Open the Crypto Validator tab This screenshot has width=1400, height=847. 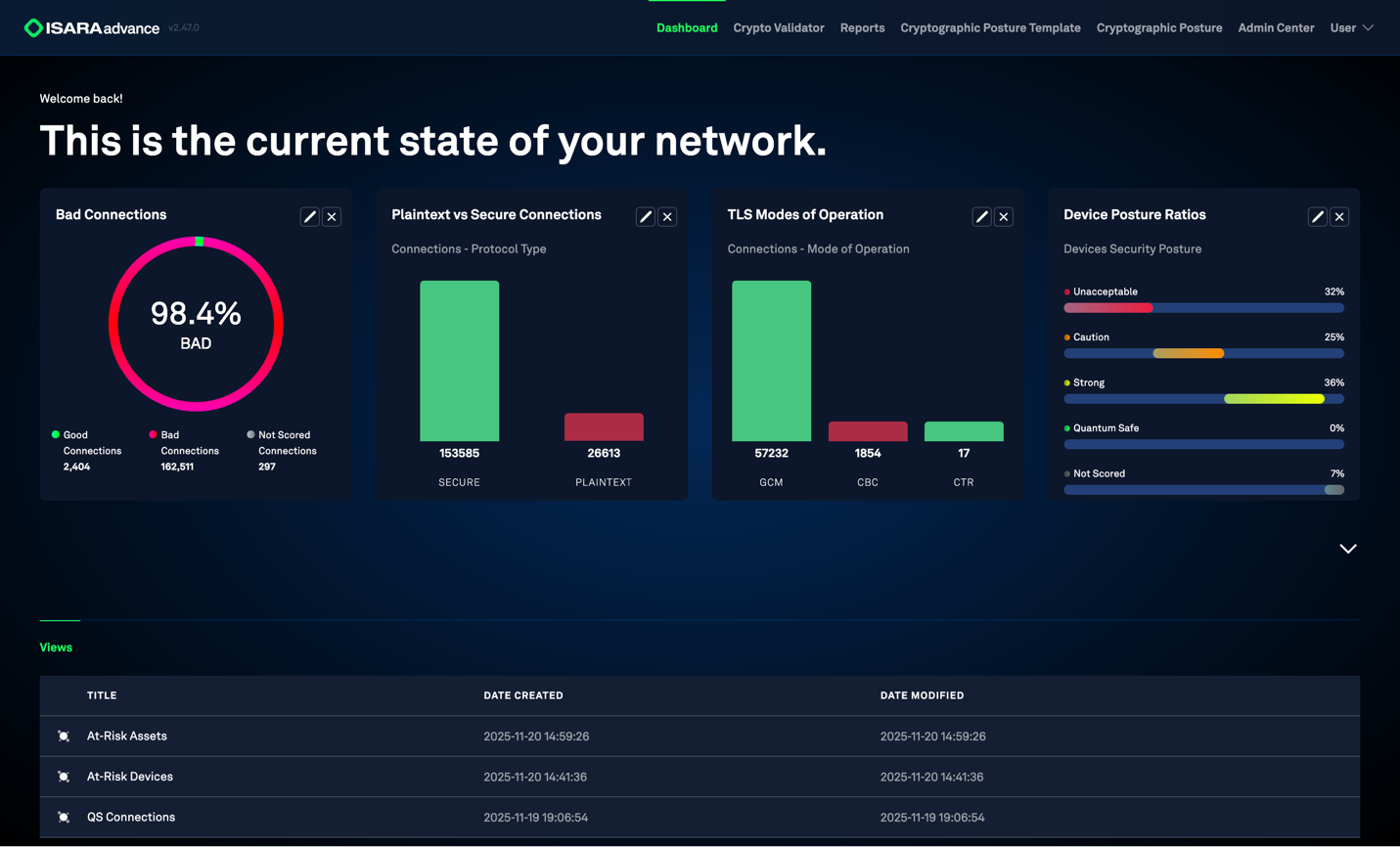pyautogui.click(x=778, y=28)
